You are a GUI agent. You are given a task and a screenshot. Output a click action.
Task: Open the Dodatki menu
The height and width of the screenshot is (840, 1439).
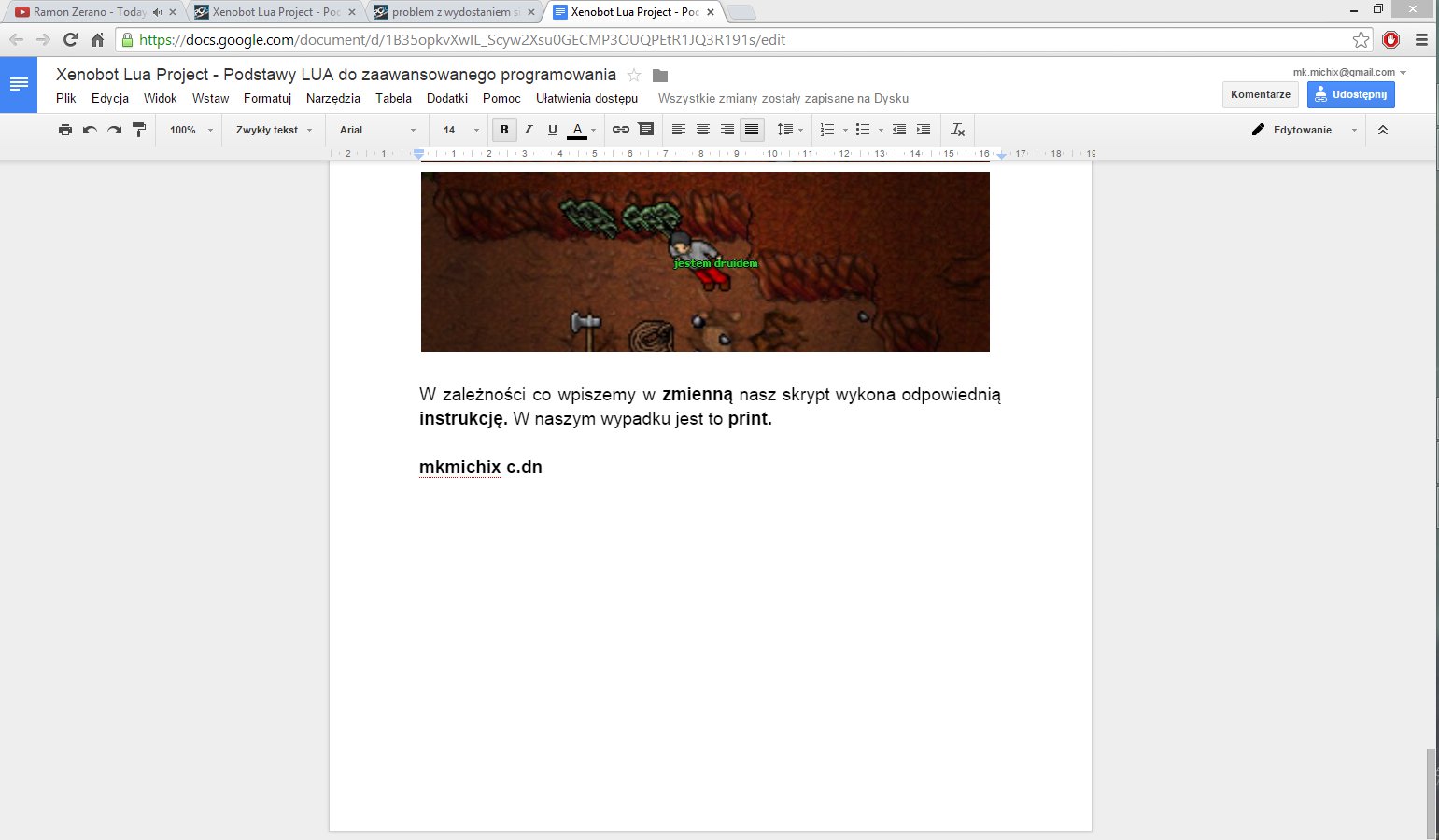[x=447, y=98]
